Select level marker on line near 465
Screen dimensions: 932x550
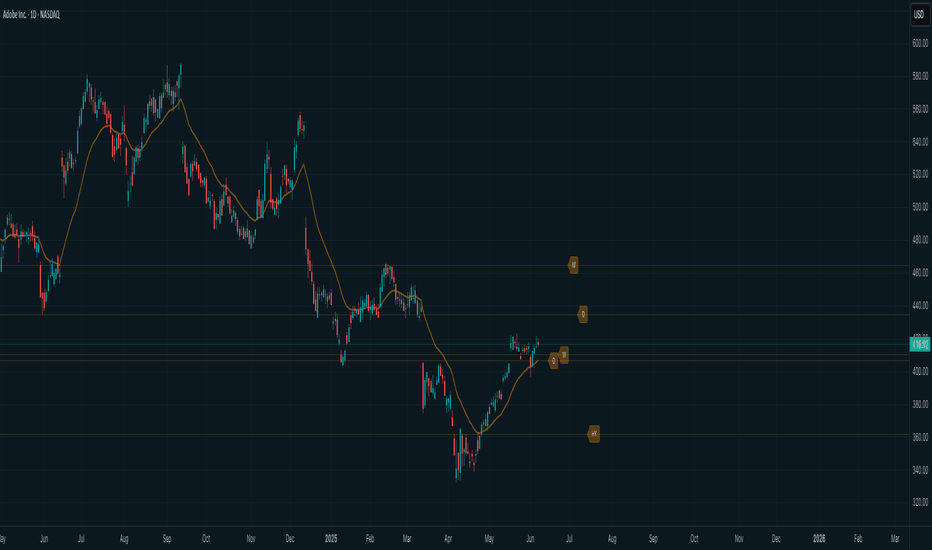click(573, 265)
